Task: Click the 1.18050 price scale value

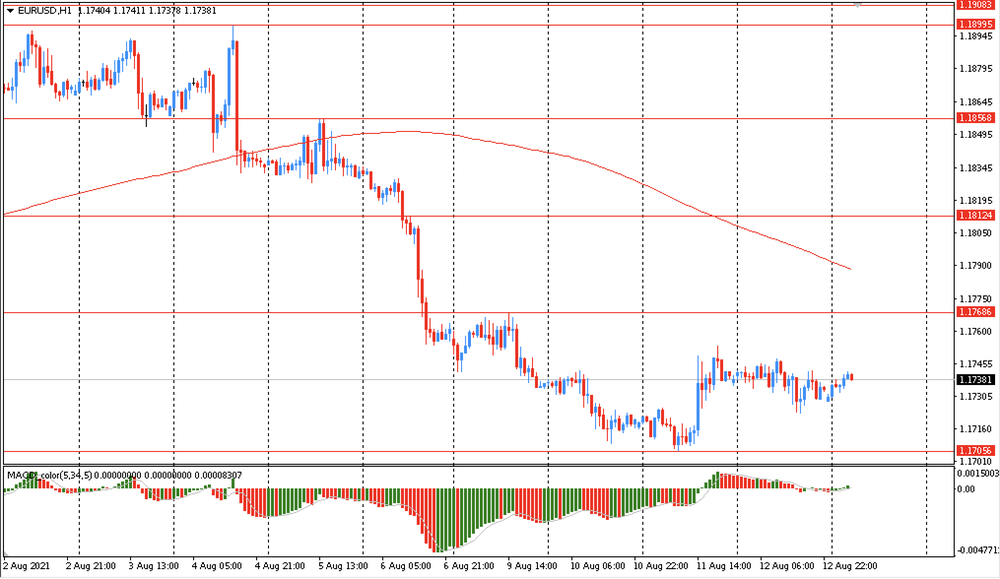Action: tap(976, 233)
